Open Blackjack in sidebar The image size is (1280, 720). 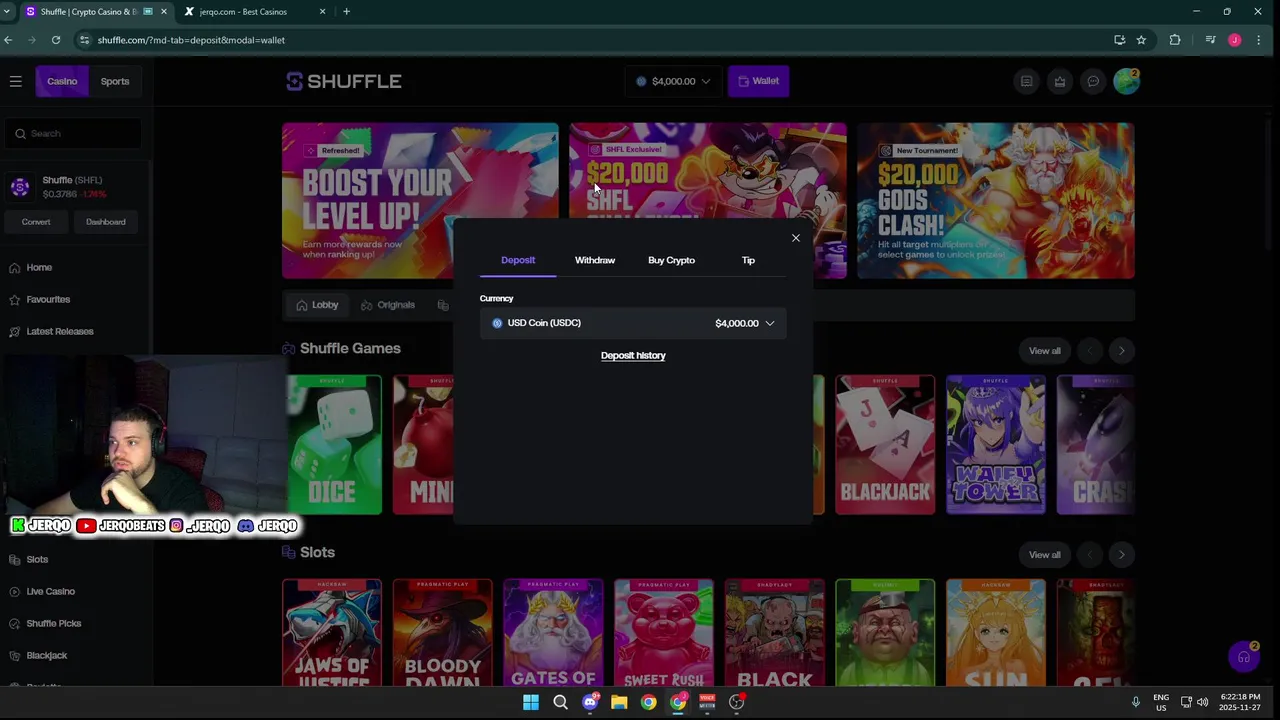click(x=46, y=655)
